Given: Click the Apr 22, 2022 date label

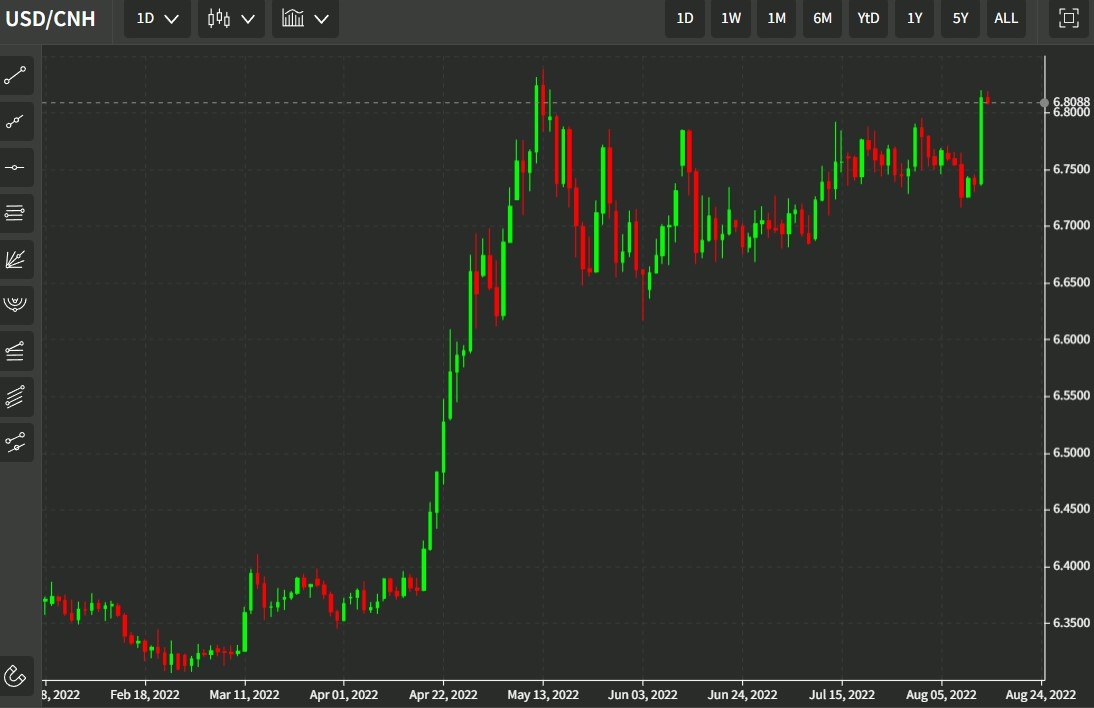Looking at the screenshot, I should click(443, 695).
